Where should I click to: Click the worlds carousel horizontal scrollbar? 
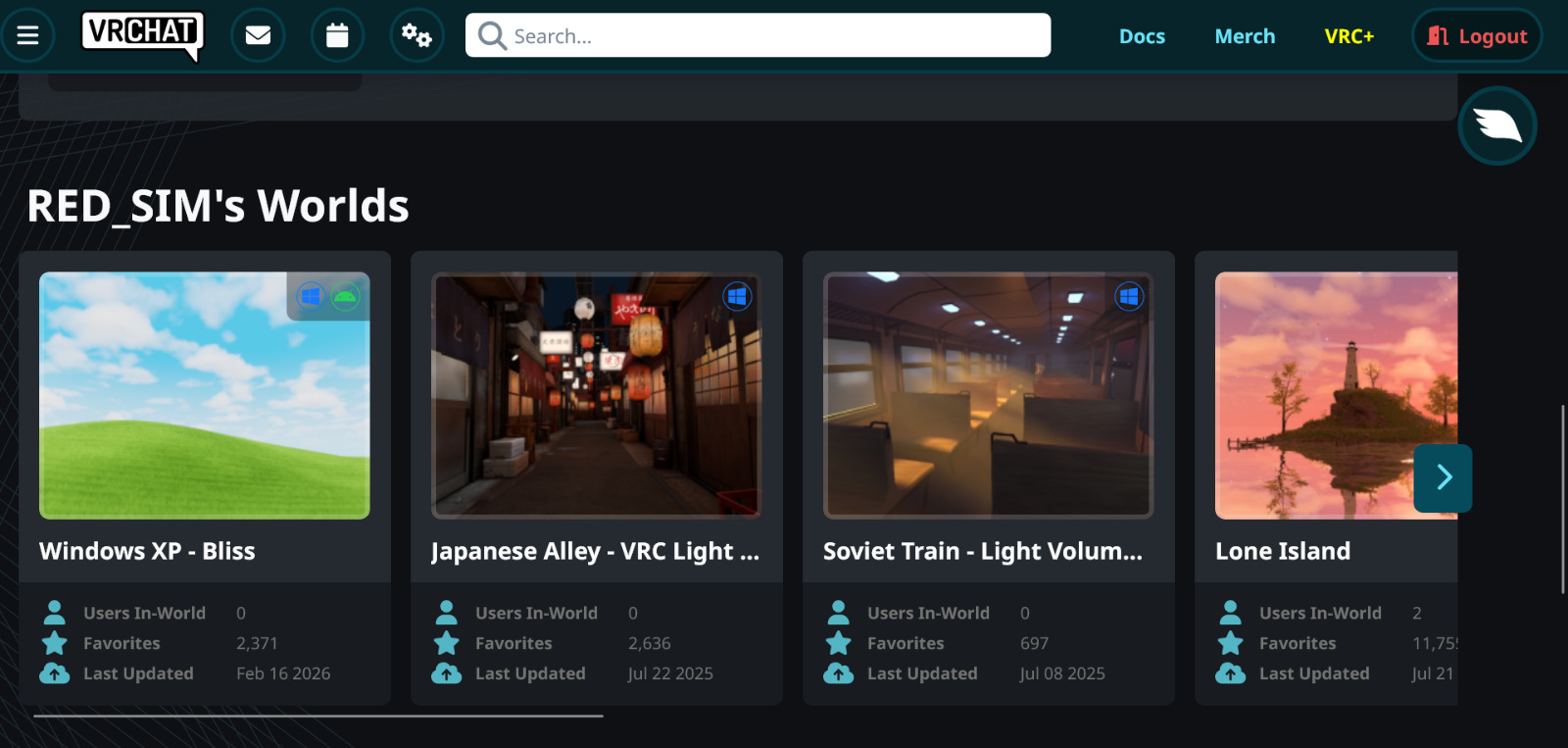pyautogui.click(x=318, y=716)
